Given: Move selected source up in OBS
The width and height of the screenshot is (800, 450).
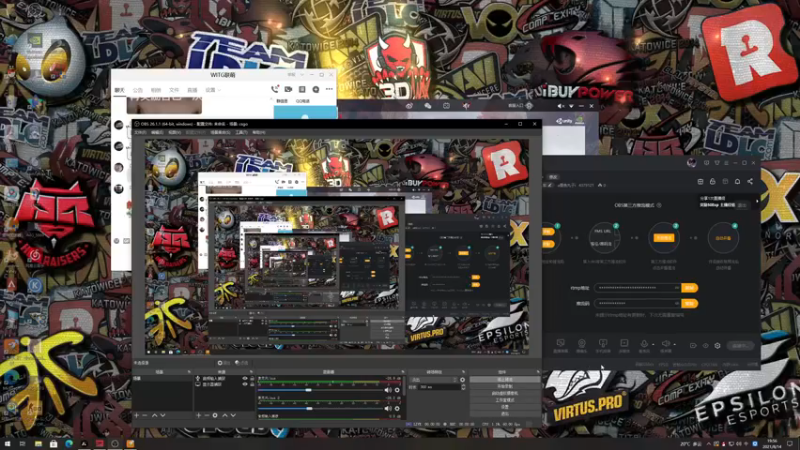Looking at the screenshot, I should (224, 415).
